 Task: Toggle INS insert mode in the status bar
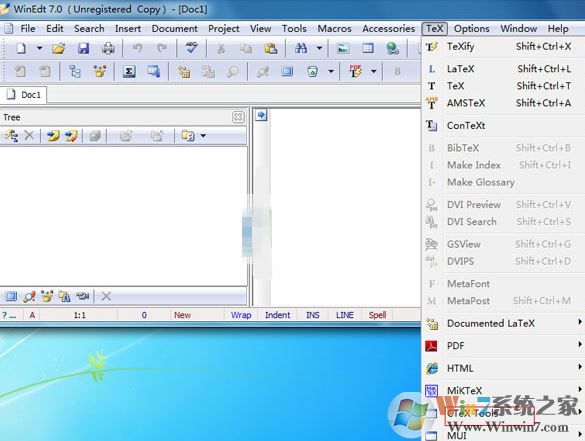(x=313, y=315)
